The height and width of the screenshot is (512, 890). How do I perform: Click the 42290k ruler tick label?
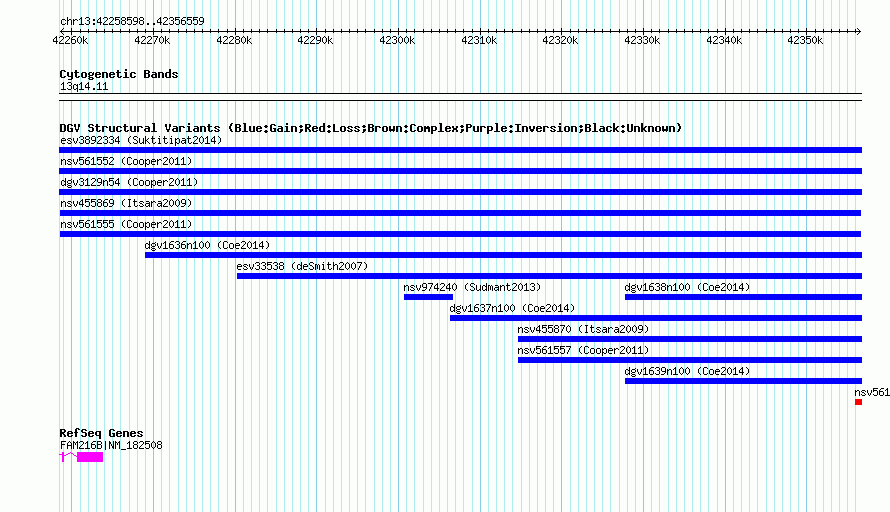click(316, 40)
